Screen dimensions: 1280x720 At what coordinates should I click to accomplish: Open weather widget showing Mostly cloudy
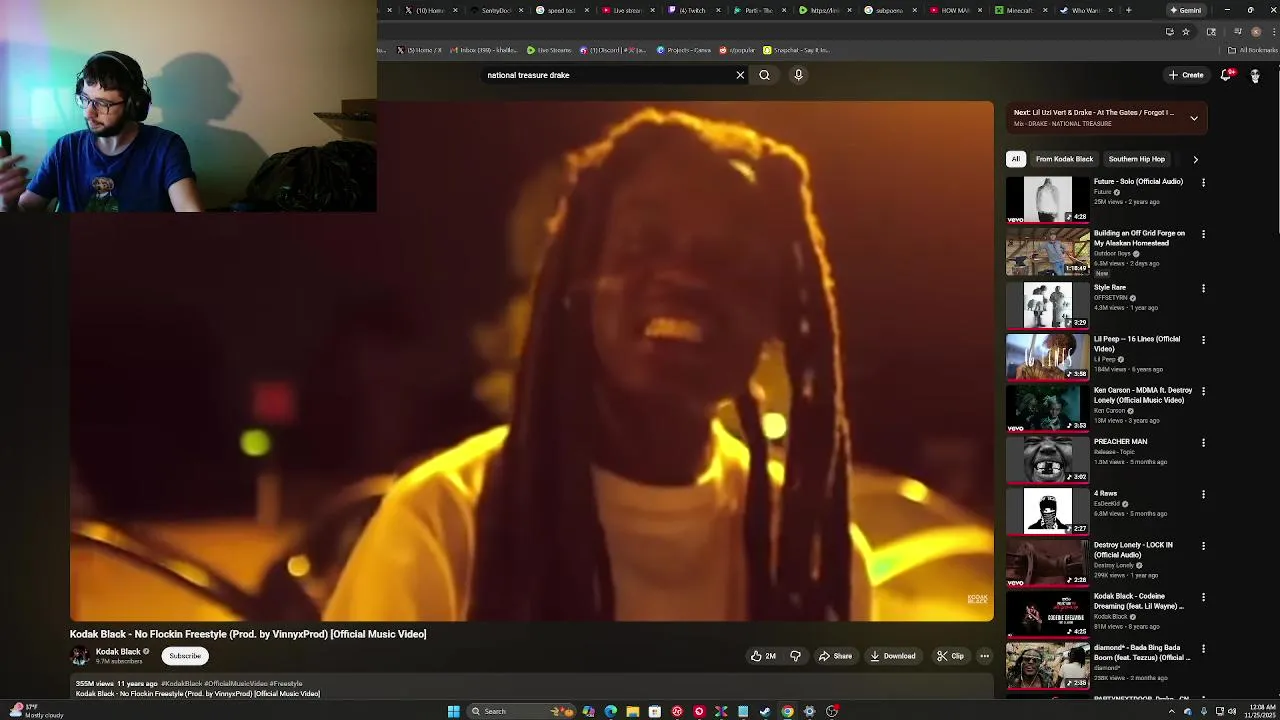click(x=36, y=711)
